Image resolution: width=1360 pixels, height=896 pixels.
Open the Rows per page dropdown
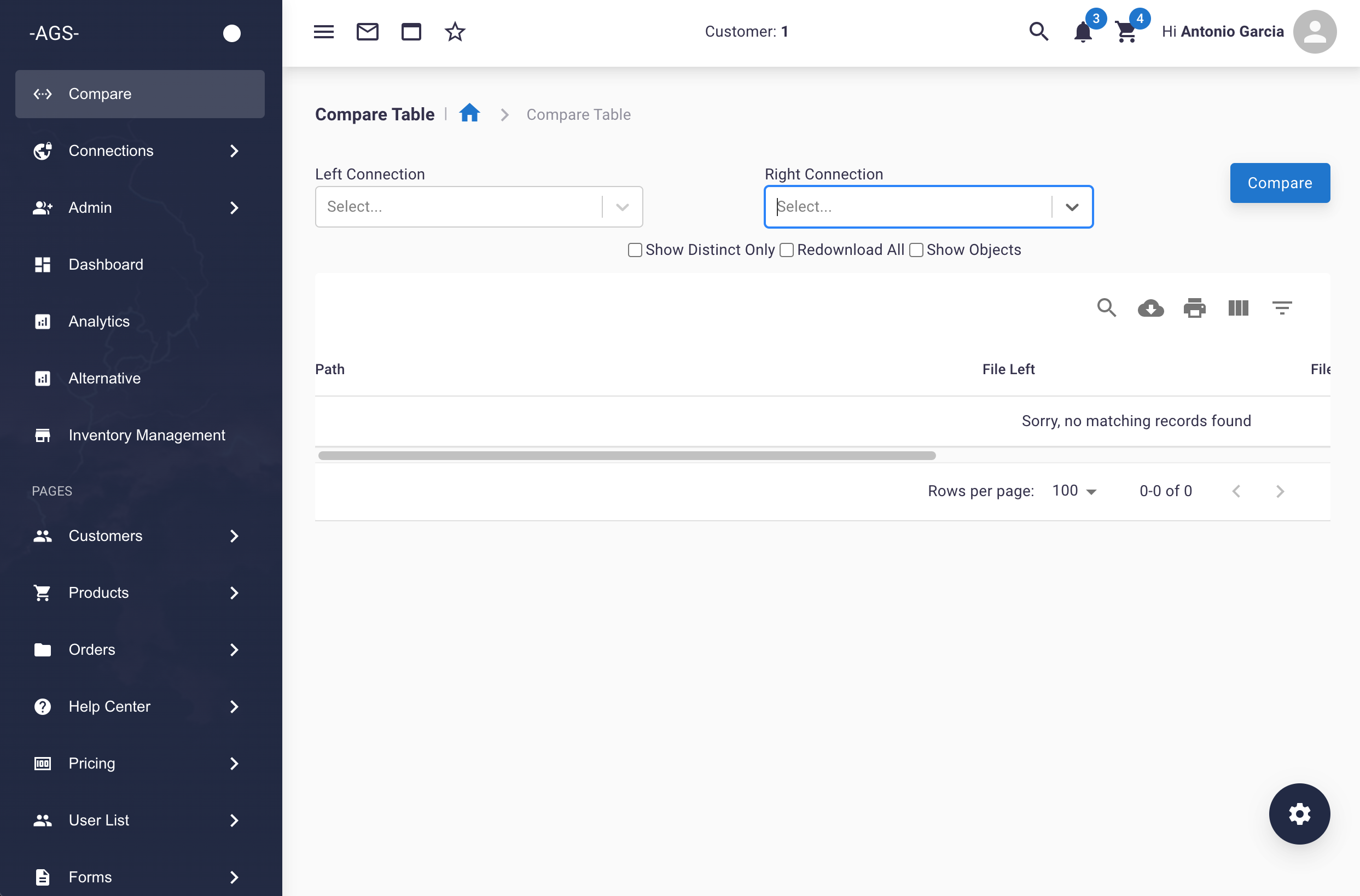1074,491
